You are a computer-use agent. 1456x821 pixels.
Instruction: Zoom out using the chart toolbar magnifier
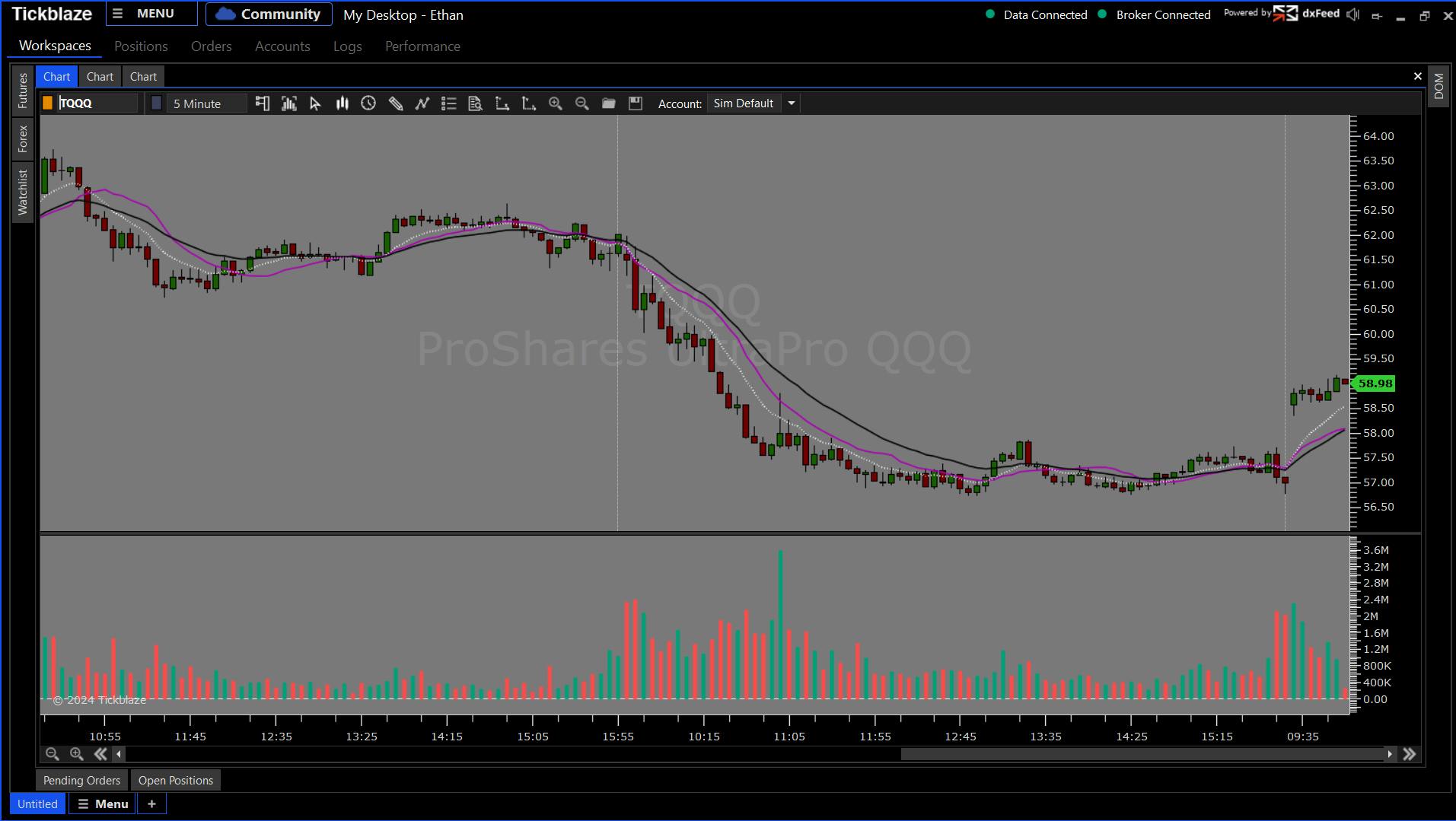click(x=582, y=103)
